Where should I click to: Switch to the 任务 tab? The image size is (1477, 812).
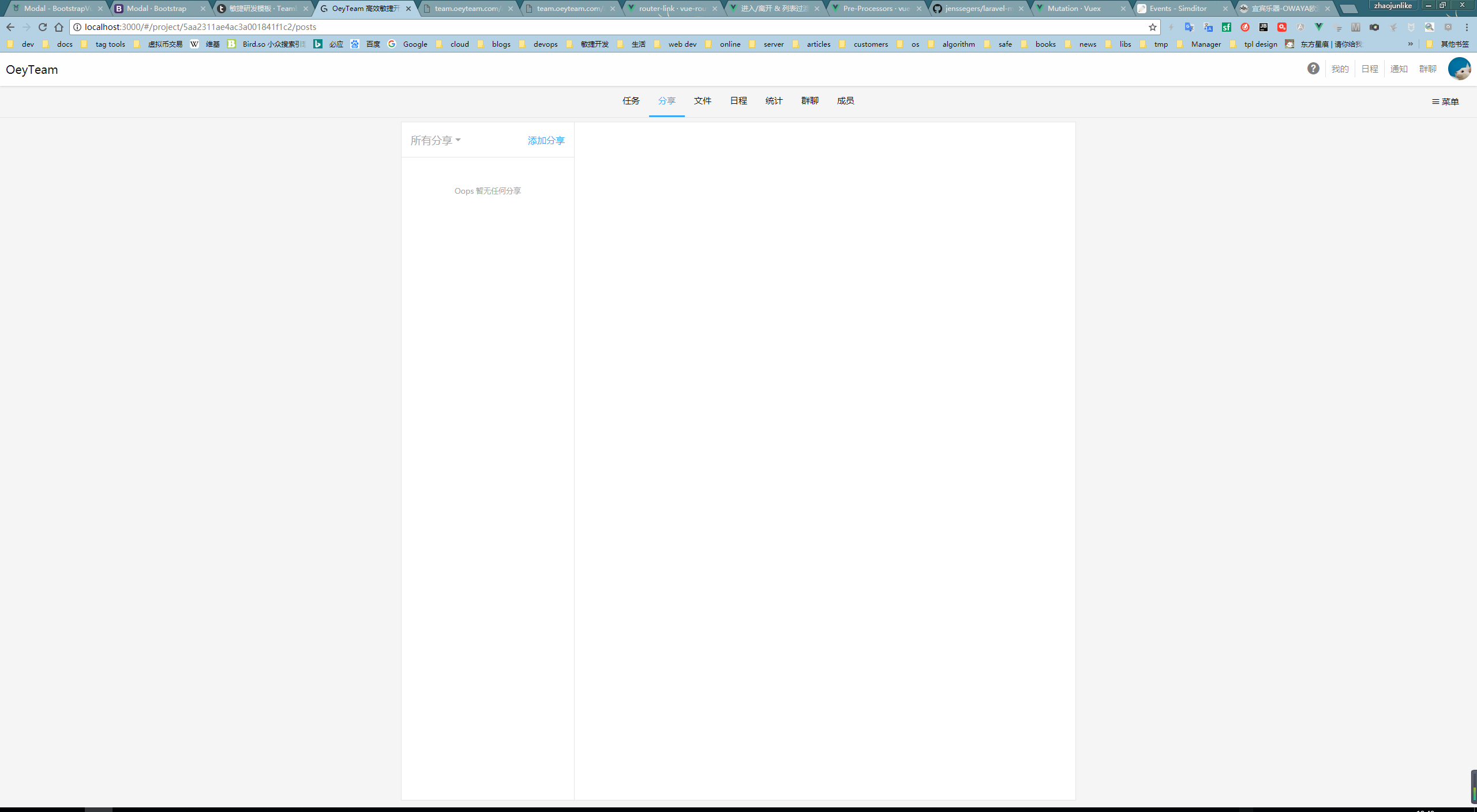click(631, 101)
